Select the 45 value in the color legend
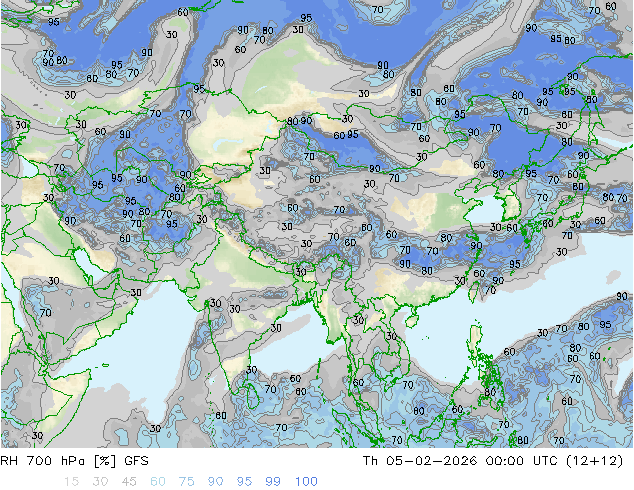The image size is (634, 490). pyautogui.click(x=129, y=482)
